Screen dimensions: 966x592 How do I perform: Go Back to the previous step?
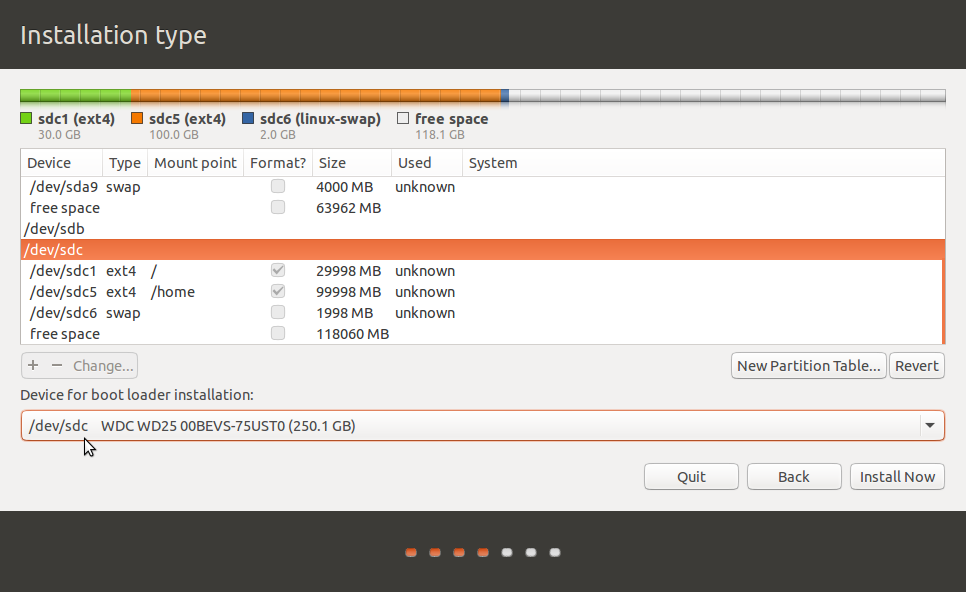[794, 476]
